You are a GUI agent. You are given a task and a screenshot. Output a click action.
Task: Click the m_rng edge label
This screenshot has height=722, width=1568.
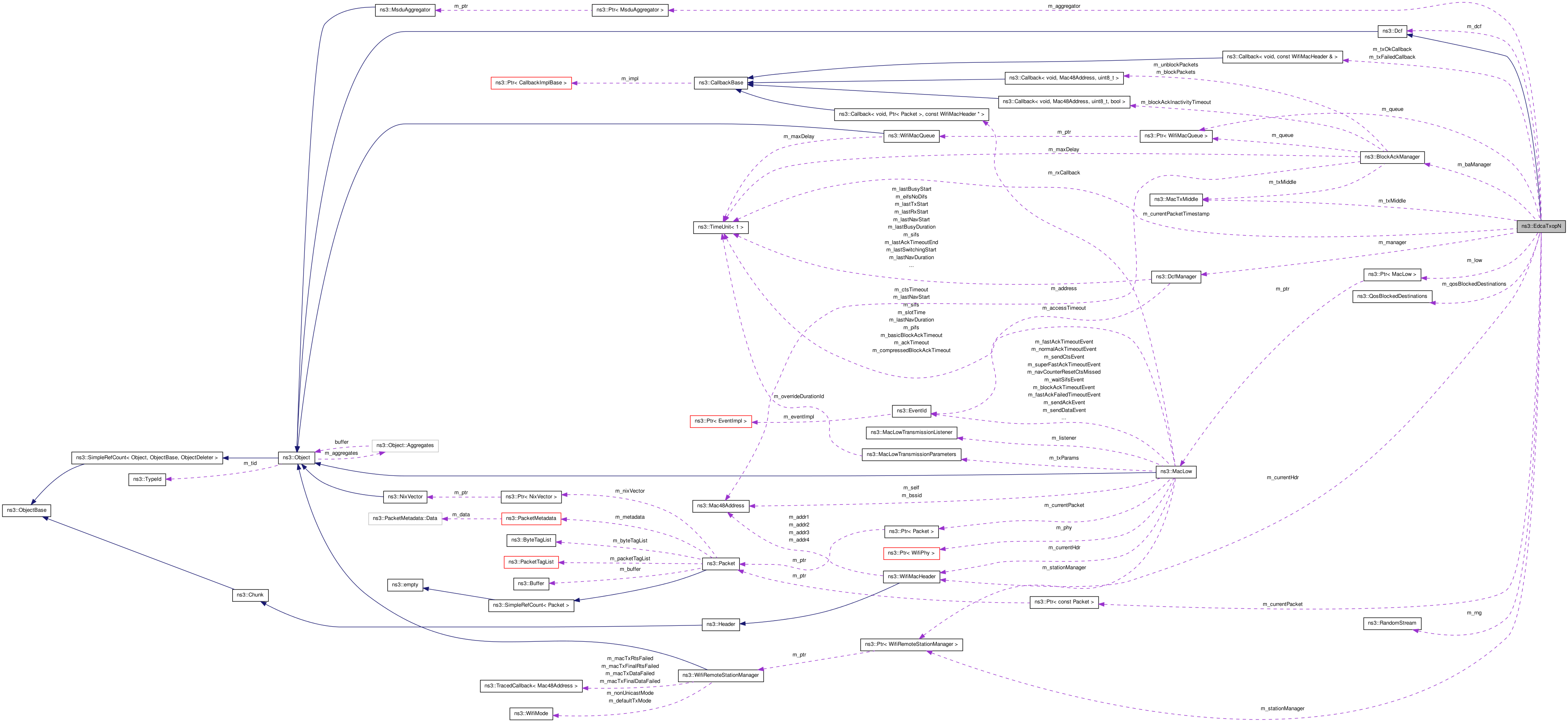tap(1474, 613)
